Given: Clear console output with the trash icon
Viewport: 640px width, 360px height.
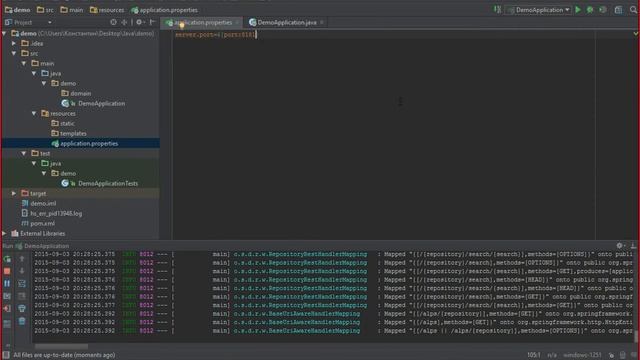Looking at the screenshot, I should (22, 322).
